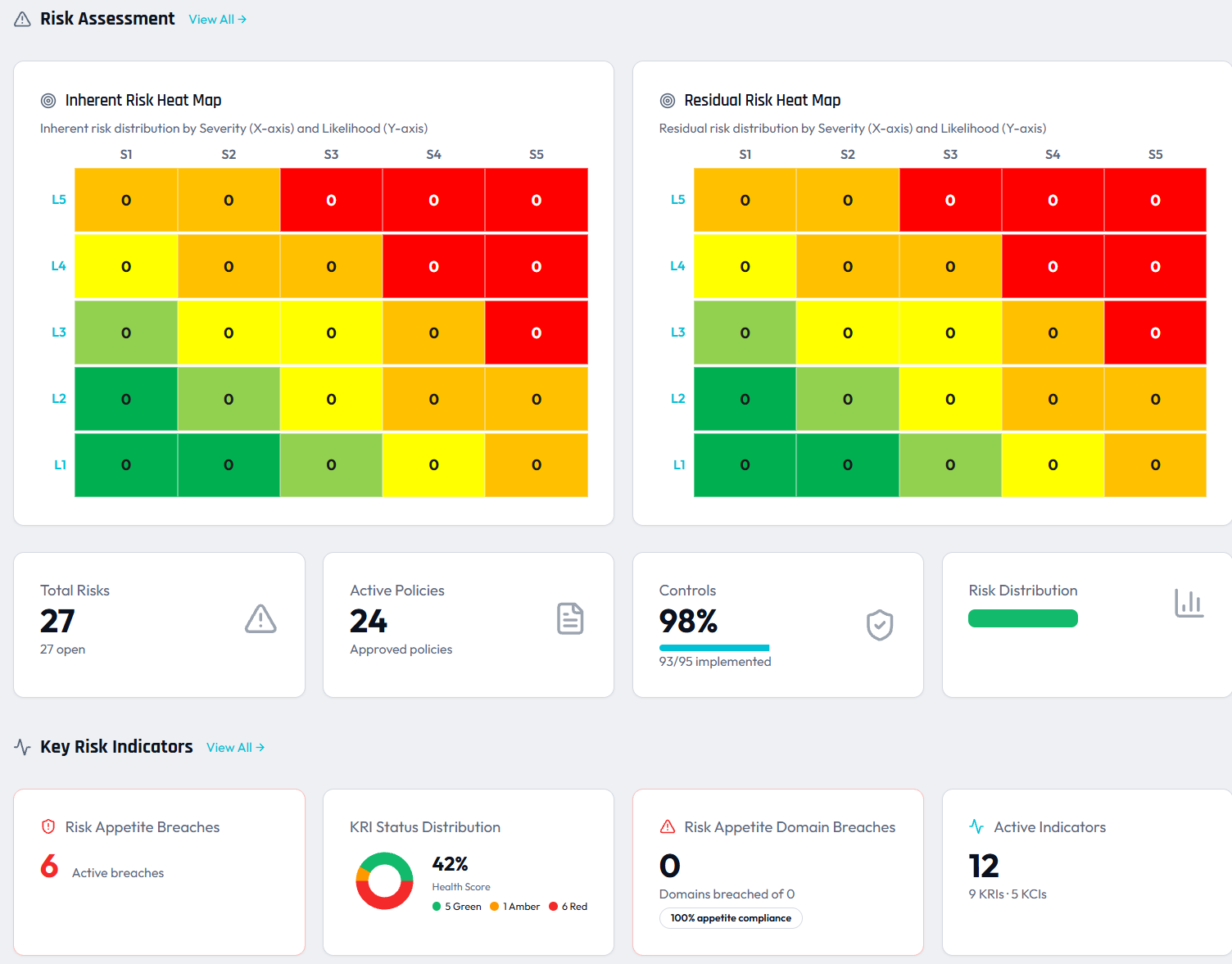Open View All link for Key Risk Indicators

tap(236, 748)
